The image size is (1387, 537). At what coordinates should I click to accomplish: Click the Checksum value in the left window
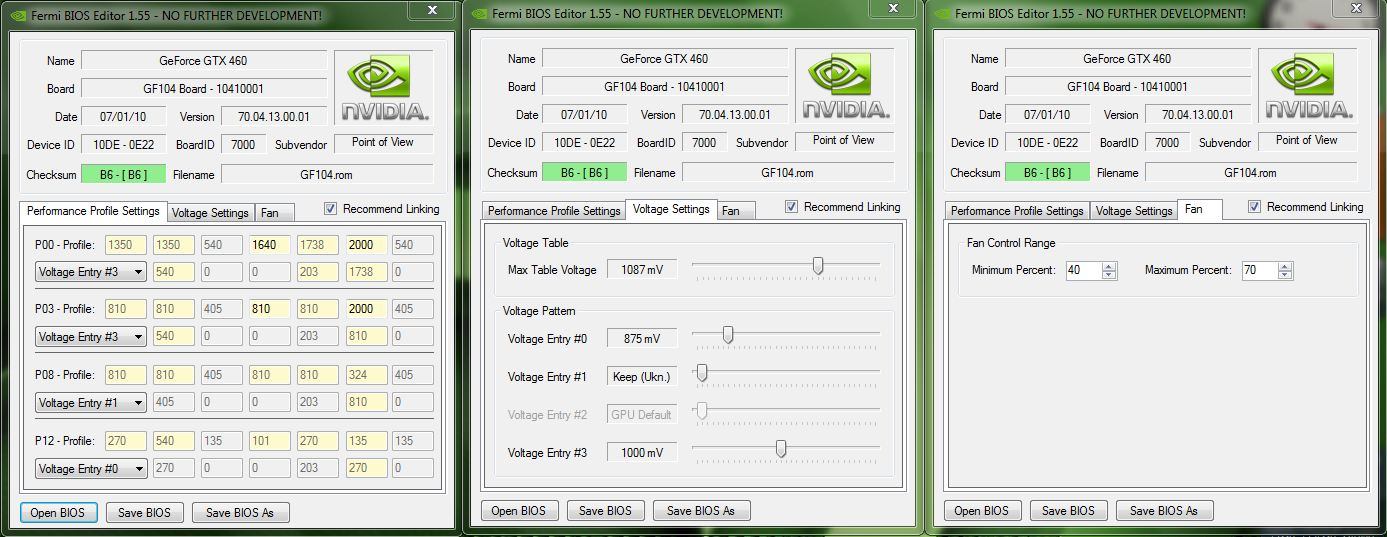pyautogui.click(x=124, y=175)
